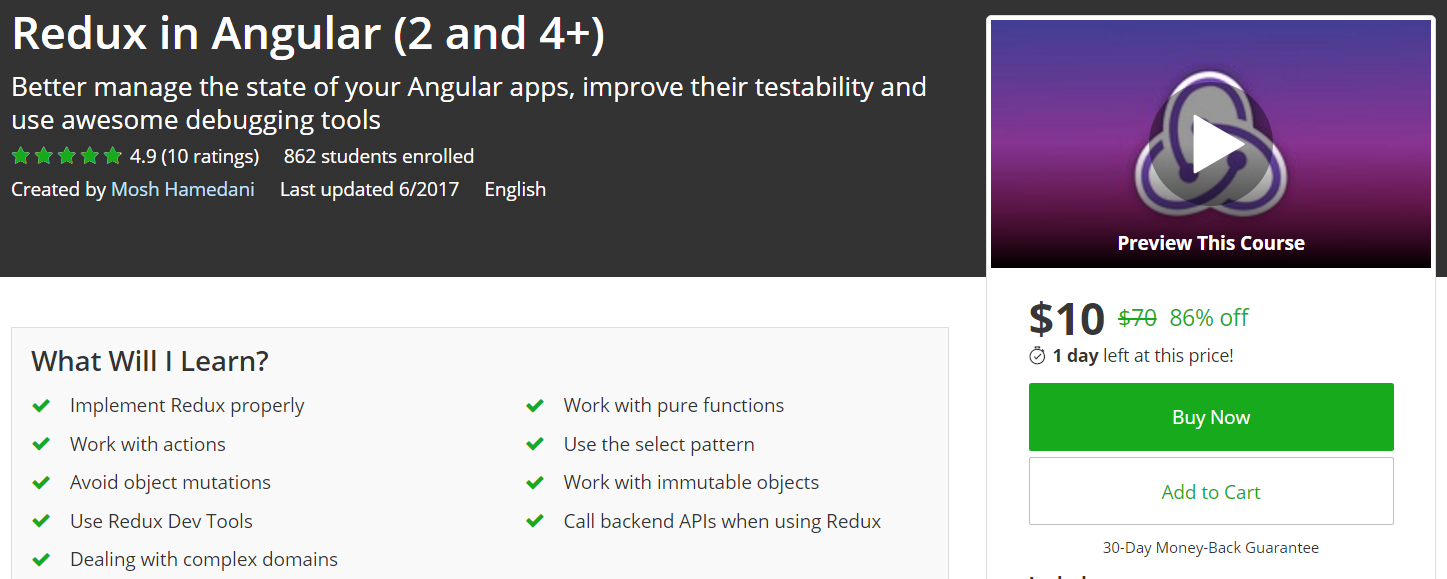Click the stopwatch icon beside 1 day left
The width and height of the screenshot is (1447, 579).
coord(1037,355)
